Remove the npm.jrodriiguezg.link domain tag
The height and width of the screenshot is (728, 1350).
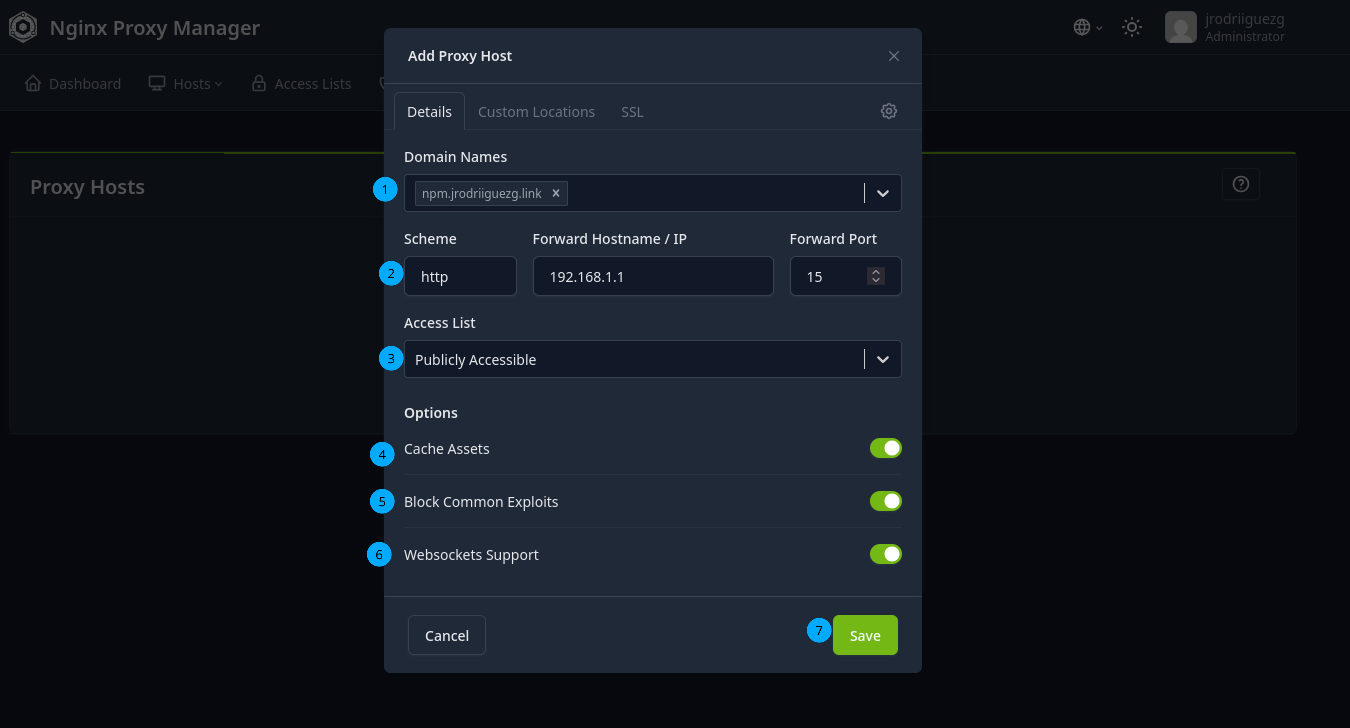click(556, 193)
